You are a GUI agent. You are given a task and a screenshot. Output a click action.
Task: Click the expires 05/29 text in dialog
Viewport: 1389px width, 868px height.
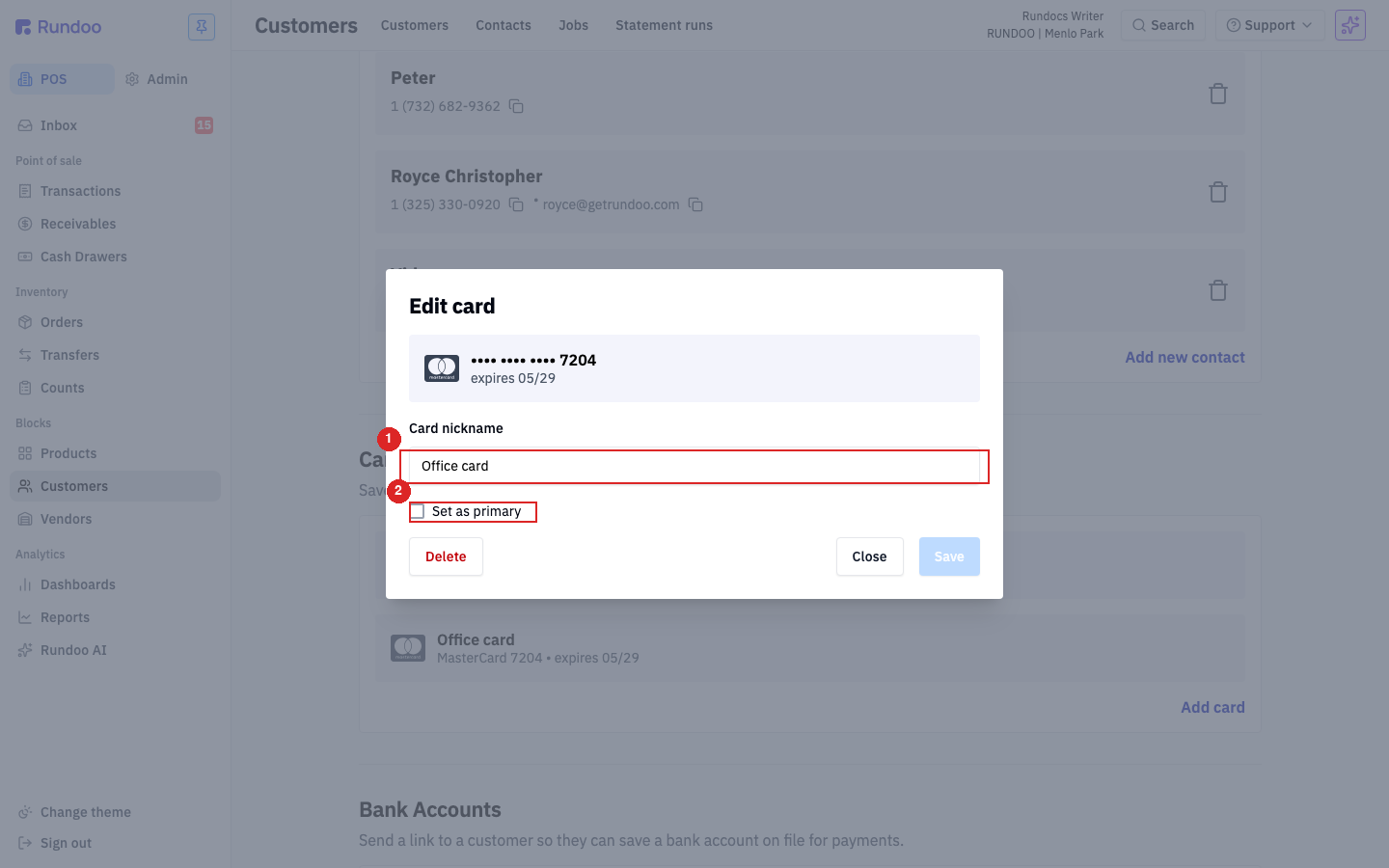pyautogui.click(x=513, y=378)
